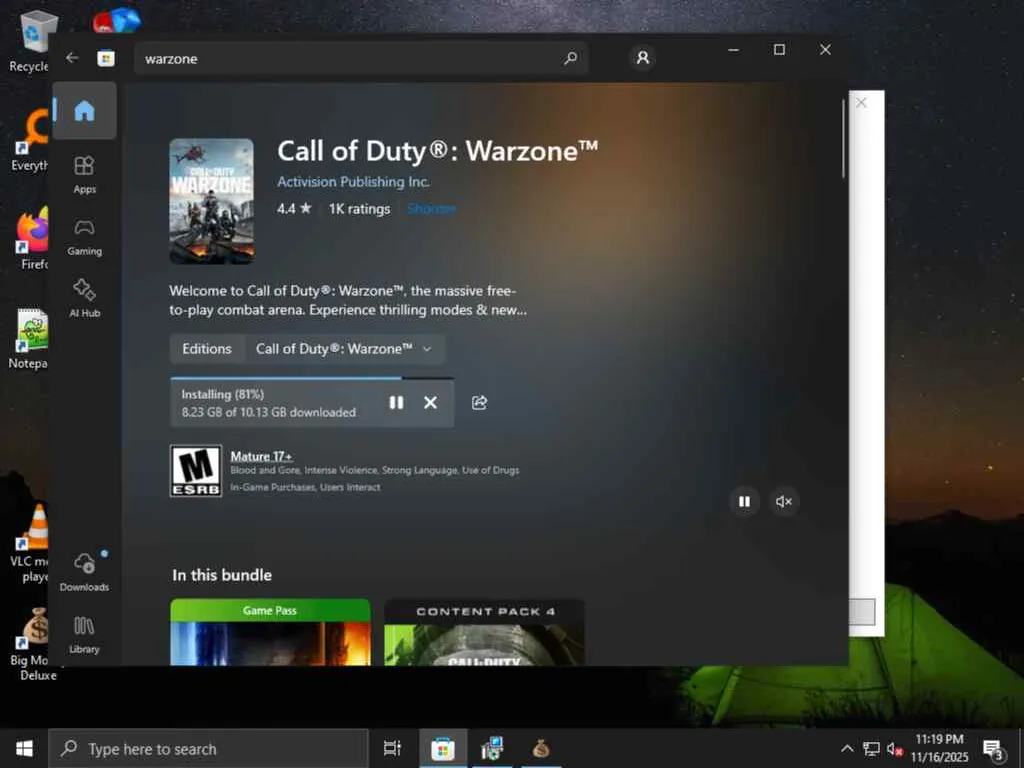This screenshot has width=1024, height=768.
Task: Open the Warzone game cover thumbnail
Action: click(x=212, y=201)
